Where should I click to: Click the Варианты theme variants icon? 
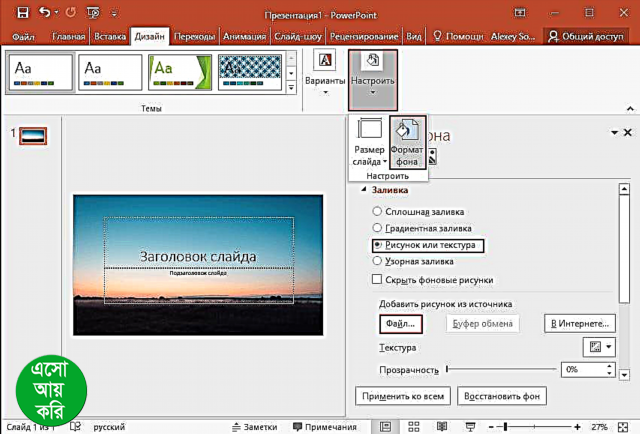(325, 68)
